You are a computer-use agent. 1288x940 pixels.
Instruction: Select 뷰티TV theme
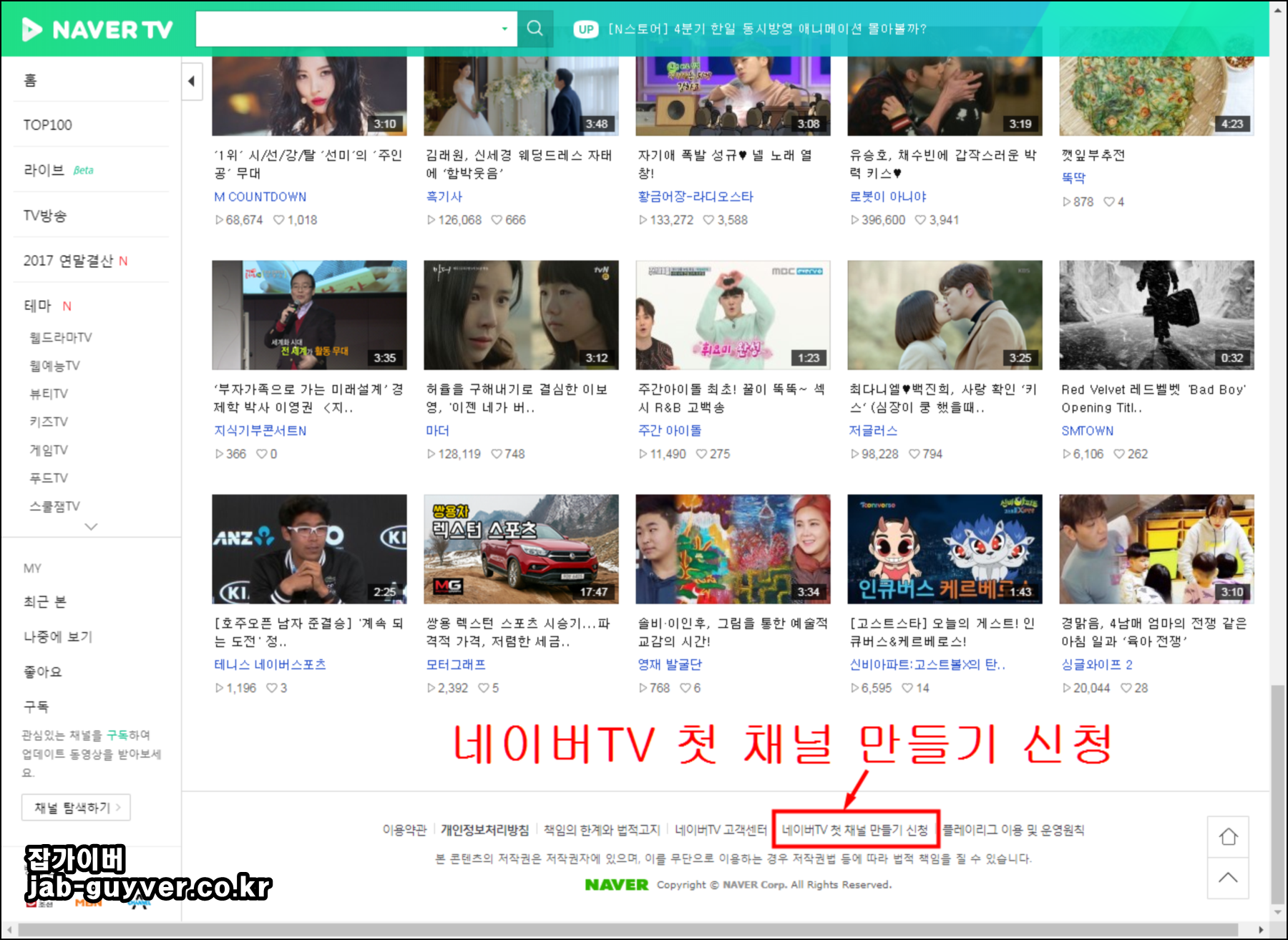tap(49, 394)
